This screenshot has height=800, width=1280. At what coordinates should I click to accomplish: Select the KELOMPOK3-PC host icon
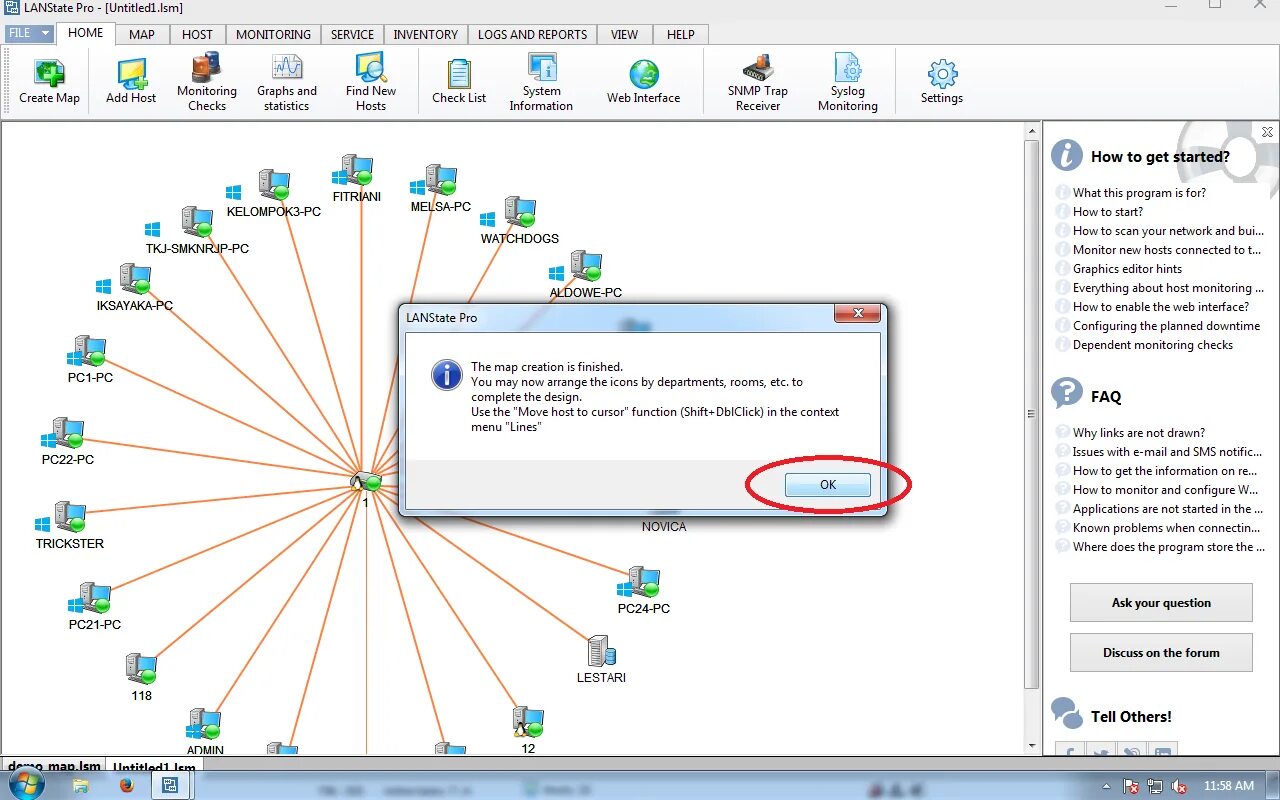coord(273,185)
